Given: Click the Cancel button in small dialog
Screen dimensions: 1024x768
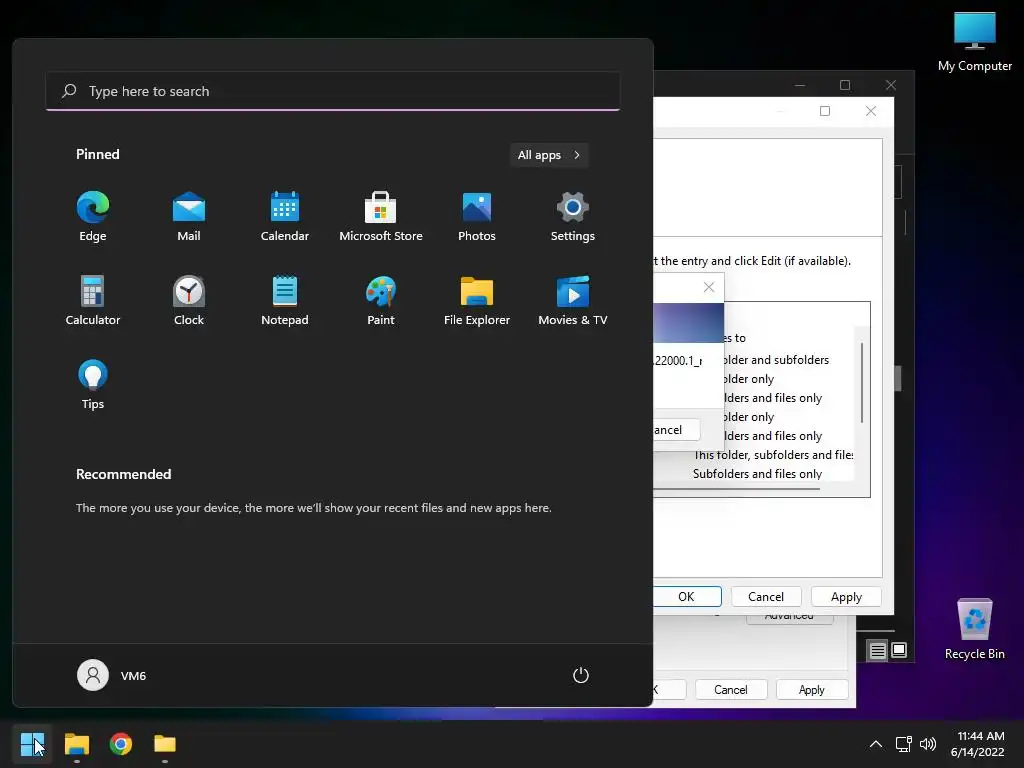Looking at the screenshot, I should [x=677, y=430].
